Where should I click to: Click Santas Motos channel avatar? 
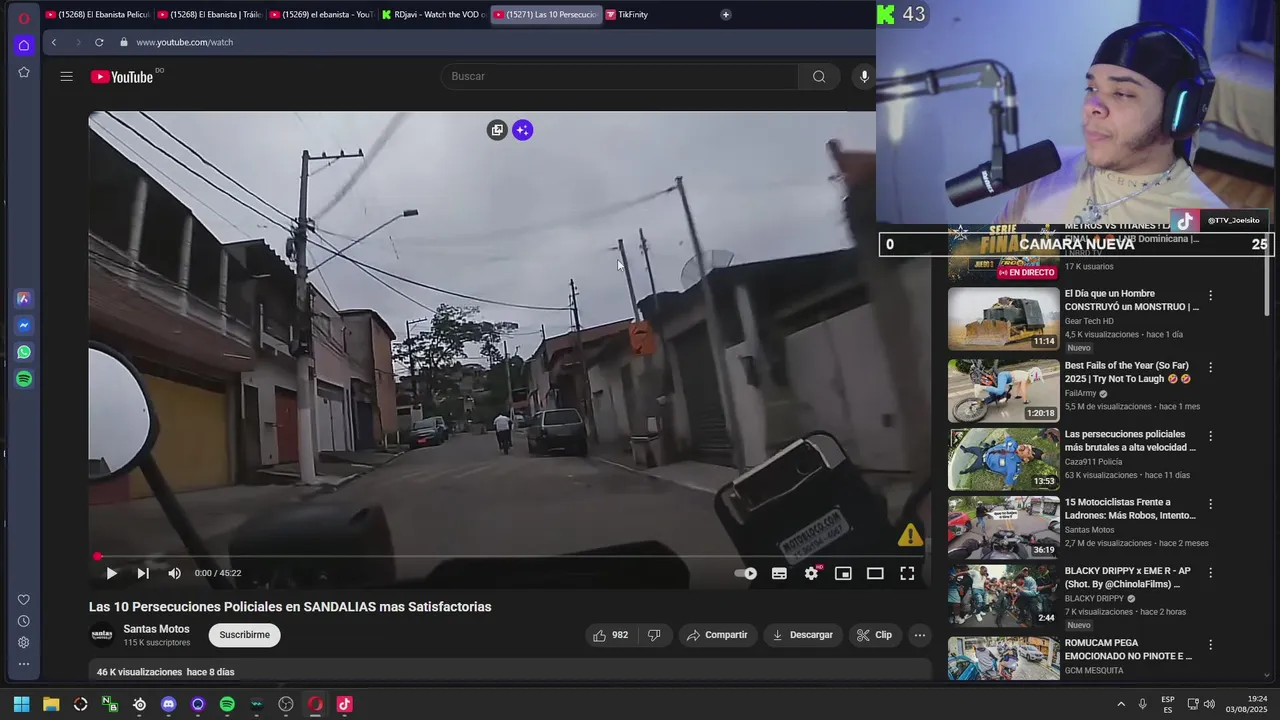pyautogui.click(x=102, y=635)
